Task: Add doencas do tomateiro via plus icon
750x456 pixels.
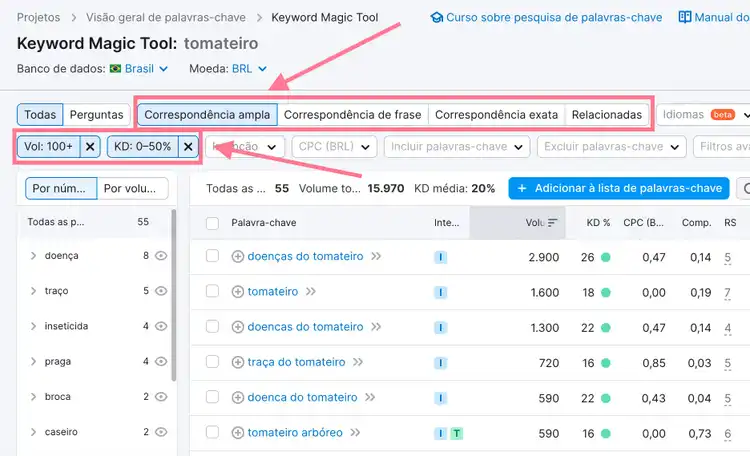Action: [238, 327]
